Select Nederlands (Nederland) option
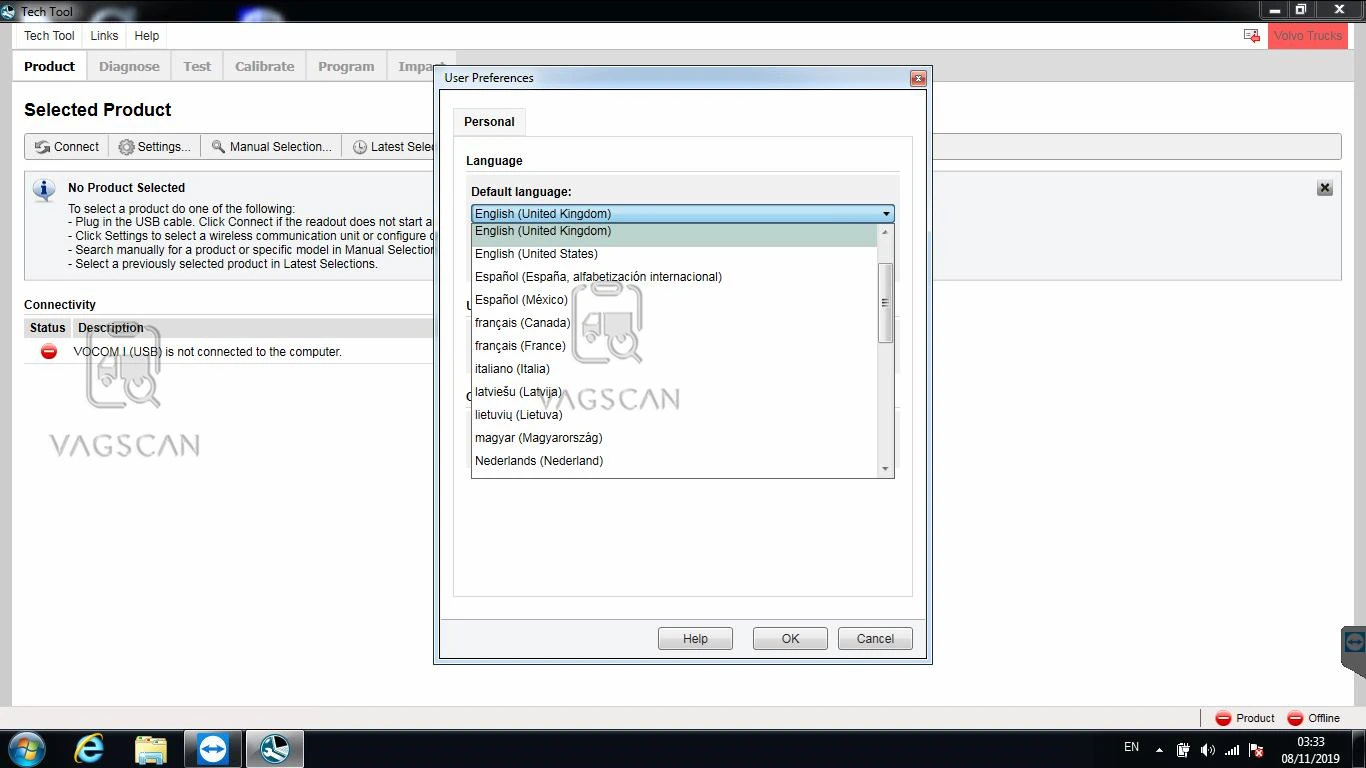The width and height of the screenshot is (1366, 768). [674, 461]
